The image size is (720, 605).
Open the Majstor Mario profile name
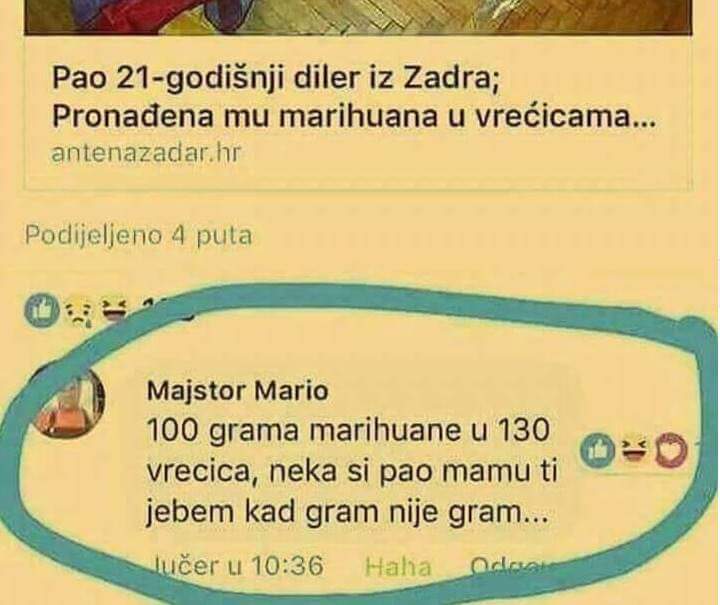pyautogui.click(x=237, y=391)
